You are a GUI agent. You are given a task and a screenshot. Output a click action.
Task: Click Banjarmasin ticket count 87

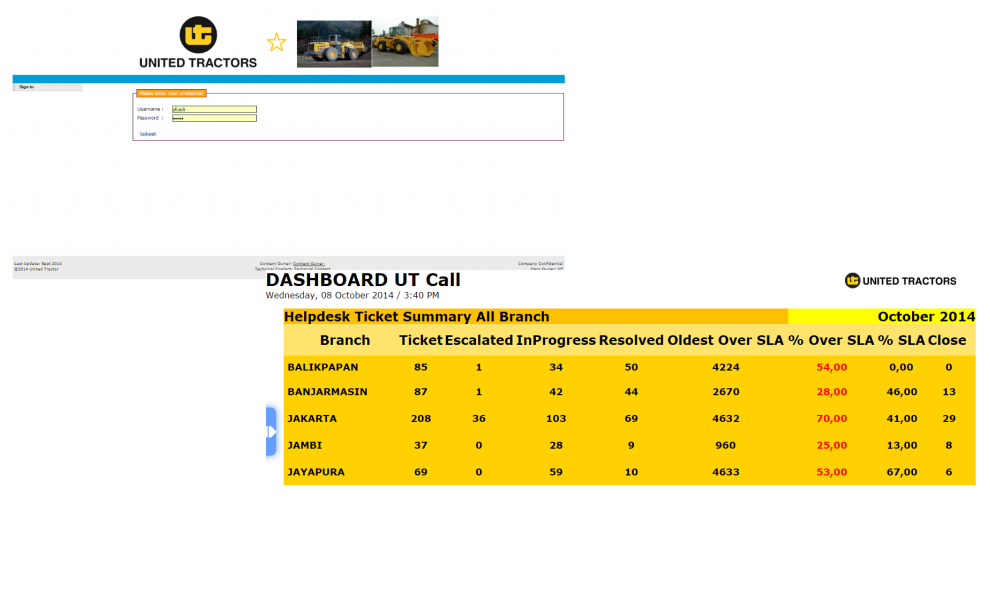pos(420,392)
